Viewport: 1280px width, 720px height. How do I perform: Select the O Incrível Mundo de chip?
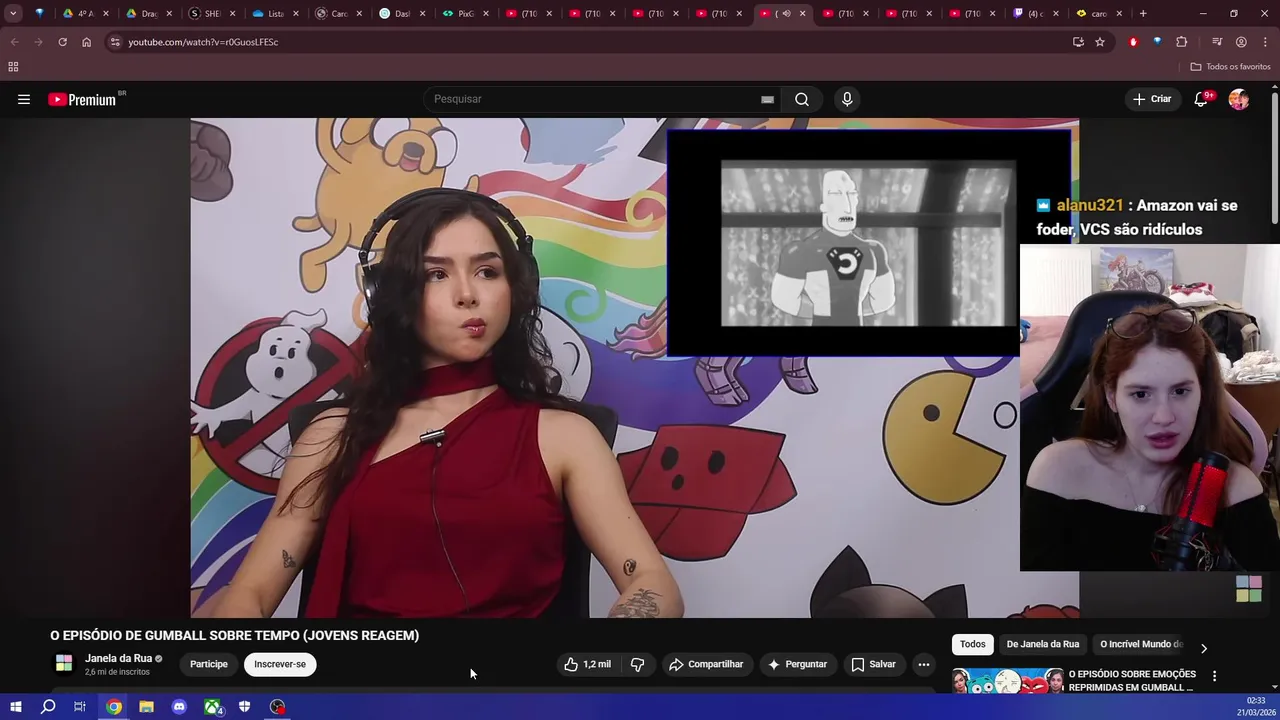1141,644
